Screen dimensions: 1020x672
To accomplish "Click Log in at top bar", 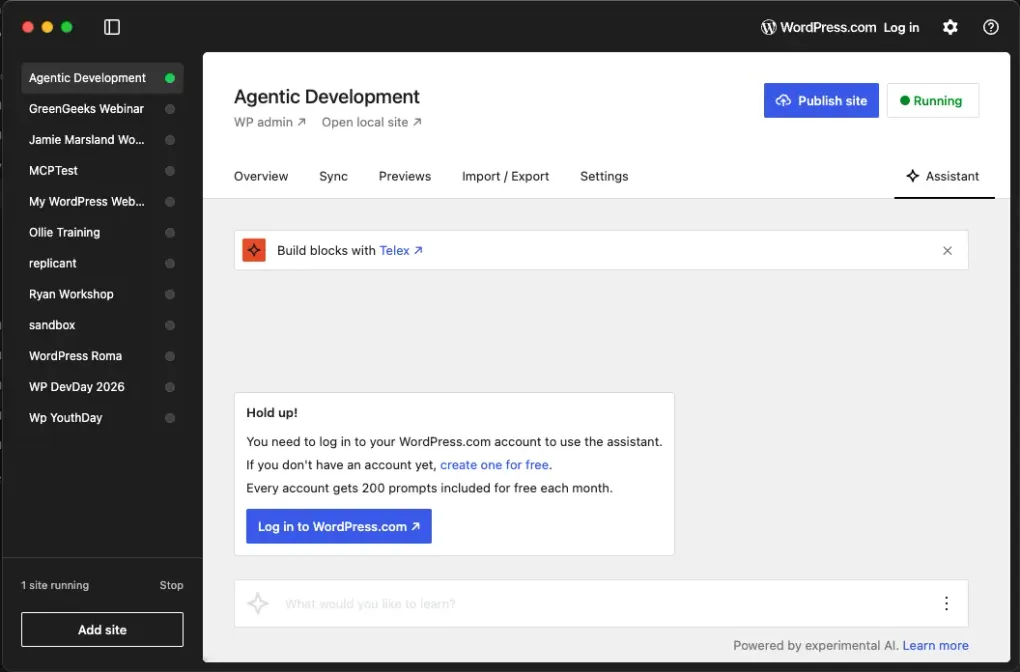I will pyautogui.click(x=901, y=27).
